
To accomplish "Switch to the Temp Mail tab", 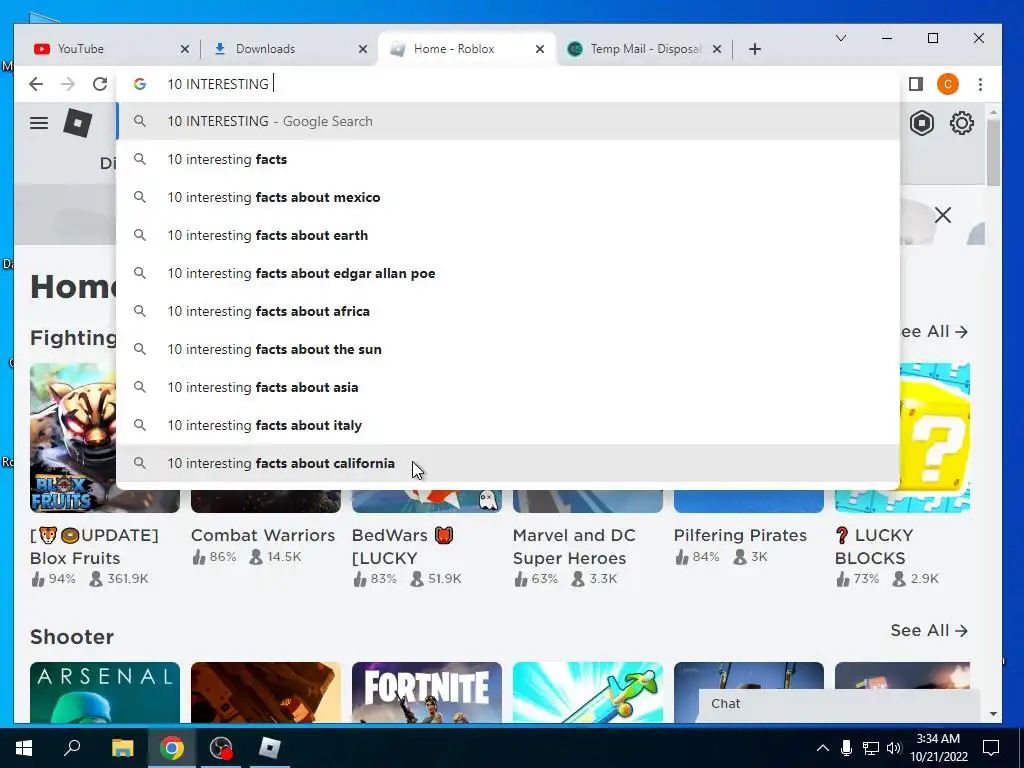I will [x=644, y=49].
